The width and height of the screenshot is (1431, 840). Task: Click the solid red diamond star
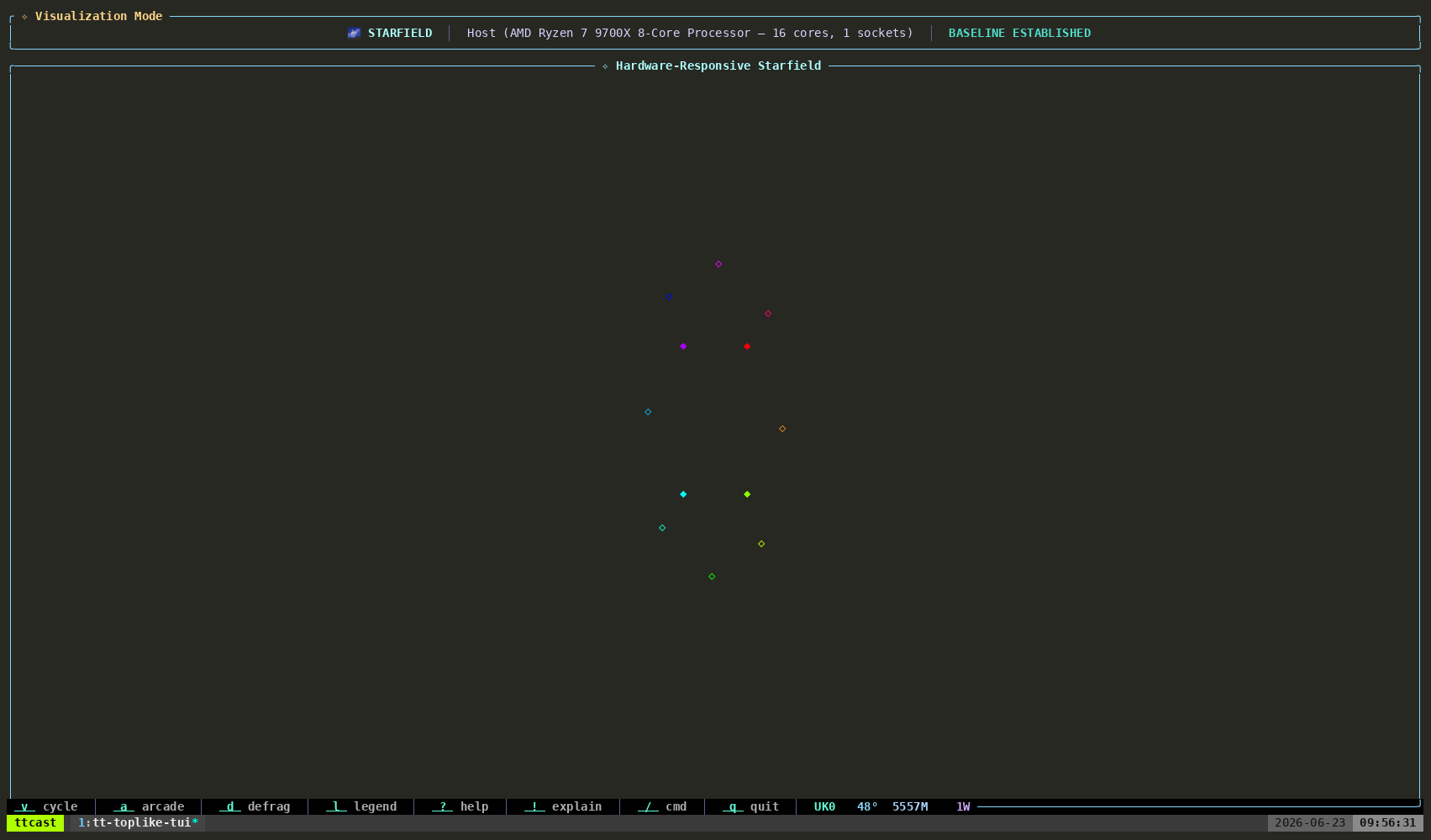tap(747, 346)
